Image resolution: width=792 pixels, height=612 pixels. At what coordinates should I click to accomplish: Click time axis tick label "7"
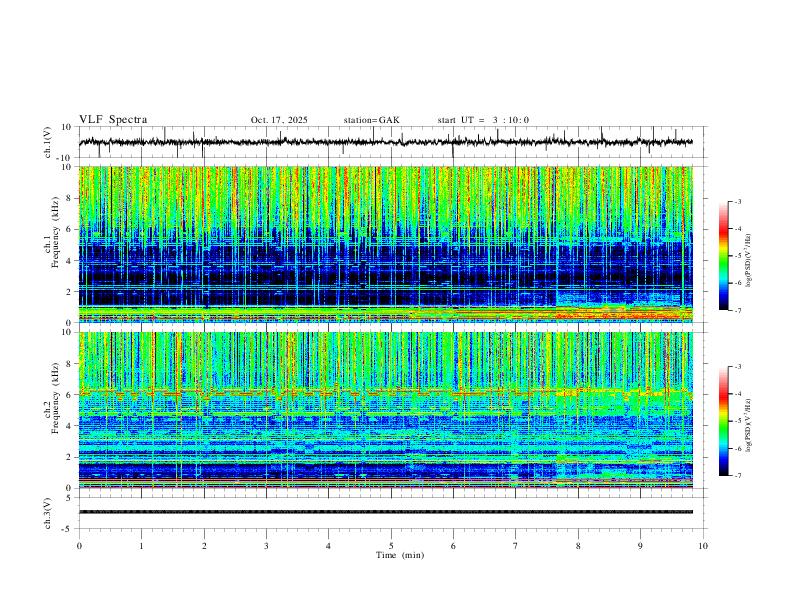pyautogui.click(x=516, y=546)
